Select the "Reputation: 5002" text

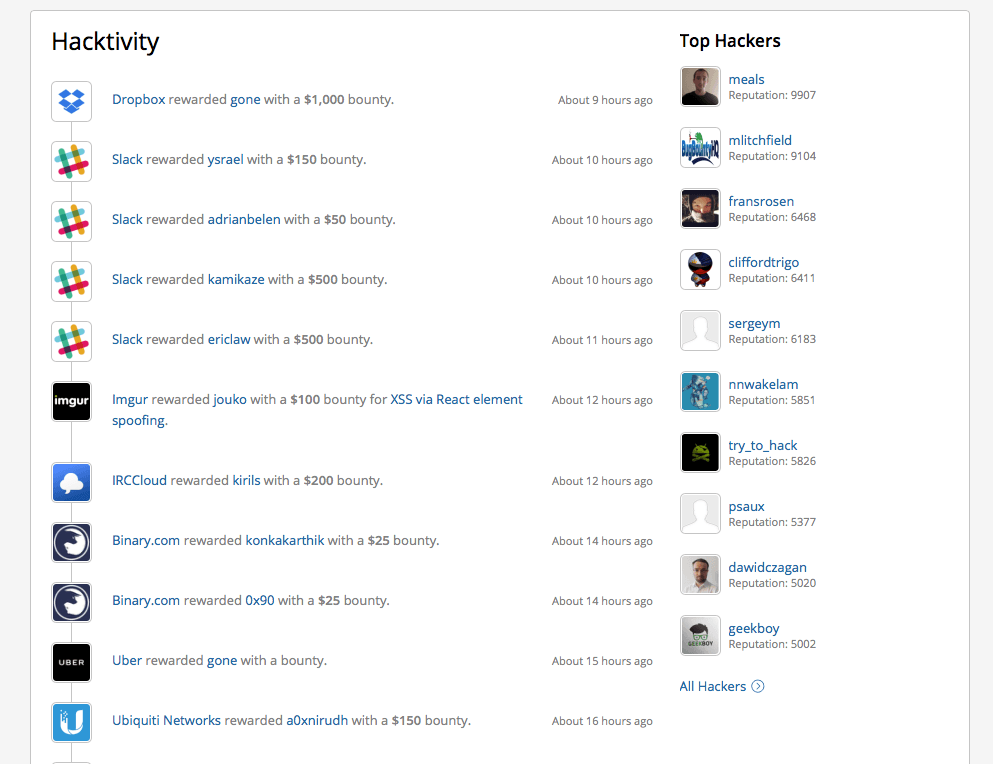[x=772, y=644]
